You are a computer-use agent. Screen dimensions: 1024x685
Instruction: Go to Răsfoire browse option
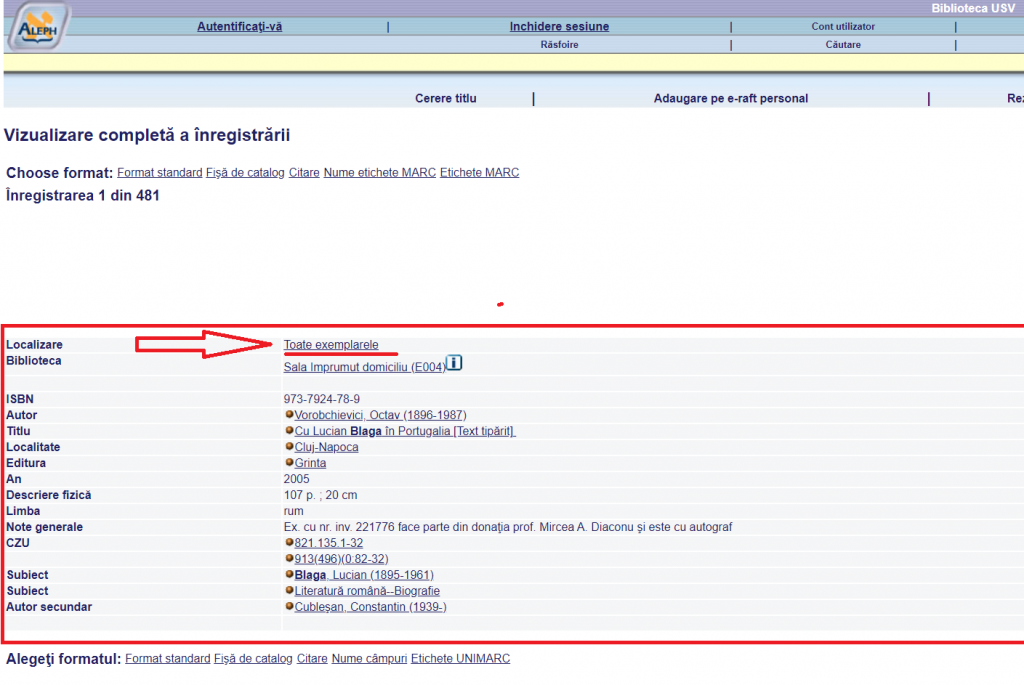(559, 45)
